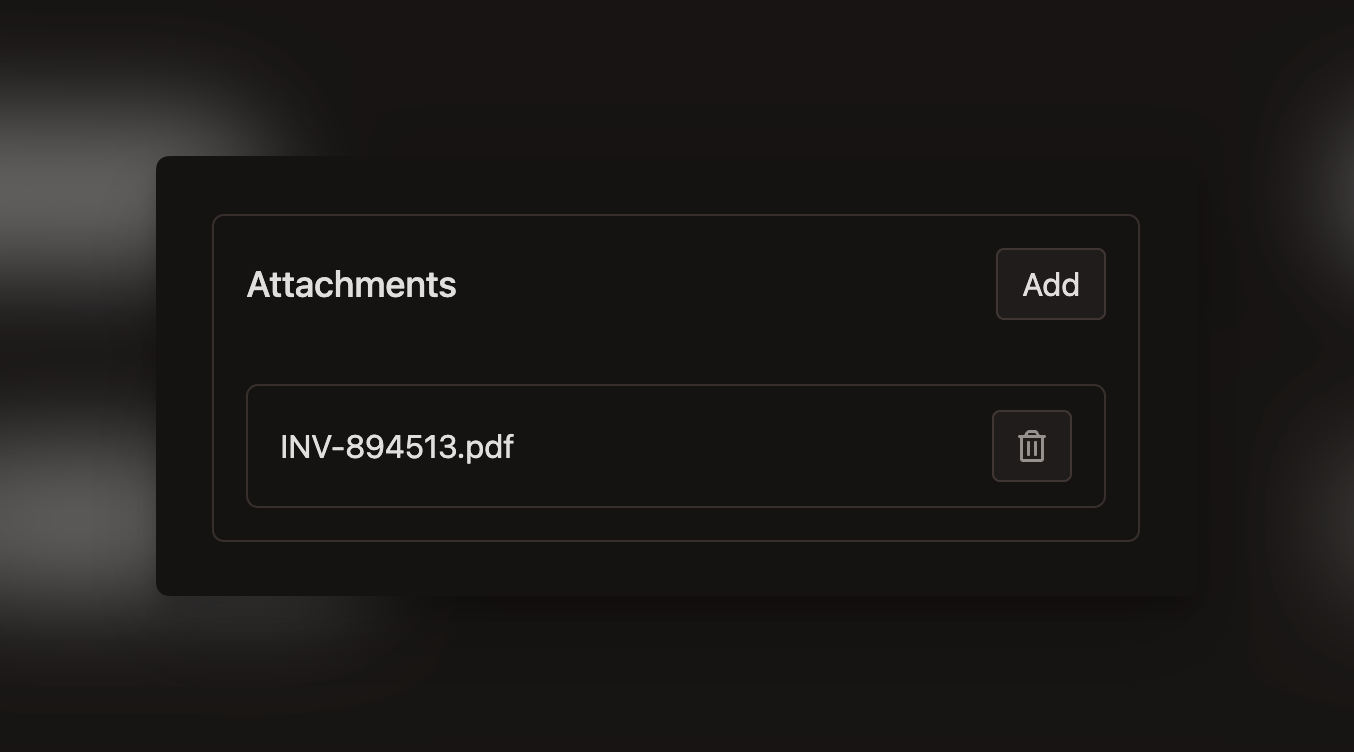This screenshot has height=752, width=1354.
Task: Open the INV-894513.pdf file name
Action: (397, 447)
